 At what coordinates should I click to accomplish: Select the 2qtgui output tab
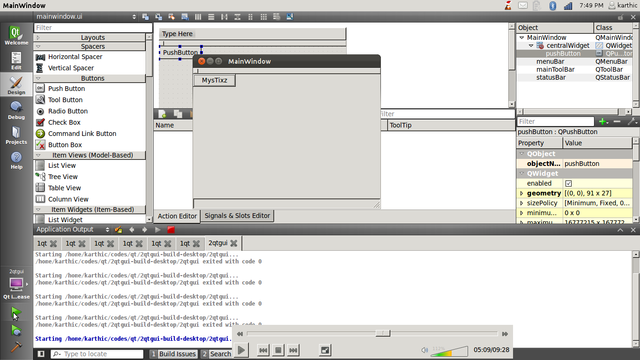click(x=223, y=243)
